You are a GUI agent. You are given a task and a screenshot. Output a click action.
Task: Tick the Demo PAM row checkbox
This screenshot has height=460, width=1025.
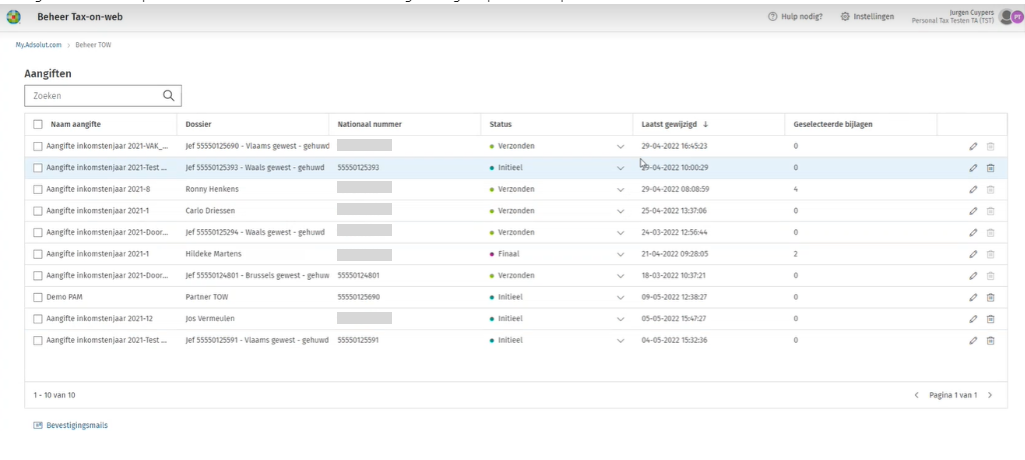[x=38, y=297]
